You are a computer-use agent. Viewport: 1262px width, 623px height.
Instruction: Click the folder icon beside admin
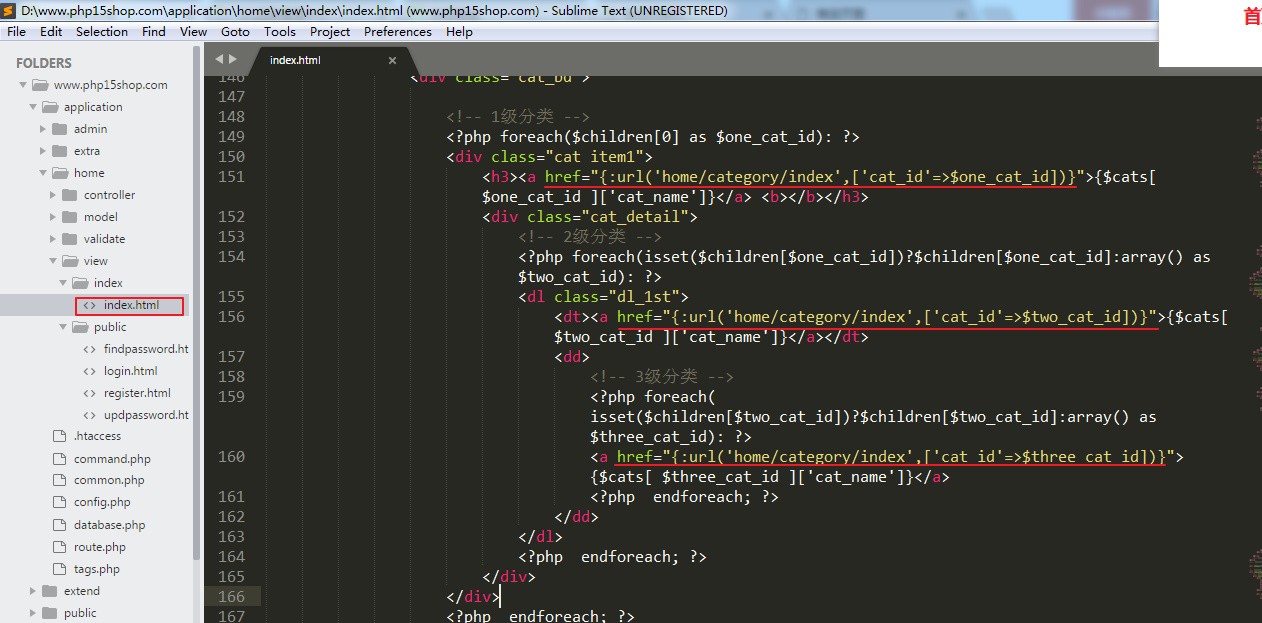click(59, 129)
